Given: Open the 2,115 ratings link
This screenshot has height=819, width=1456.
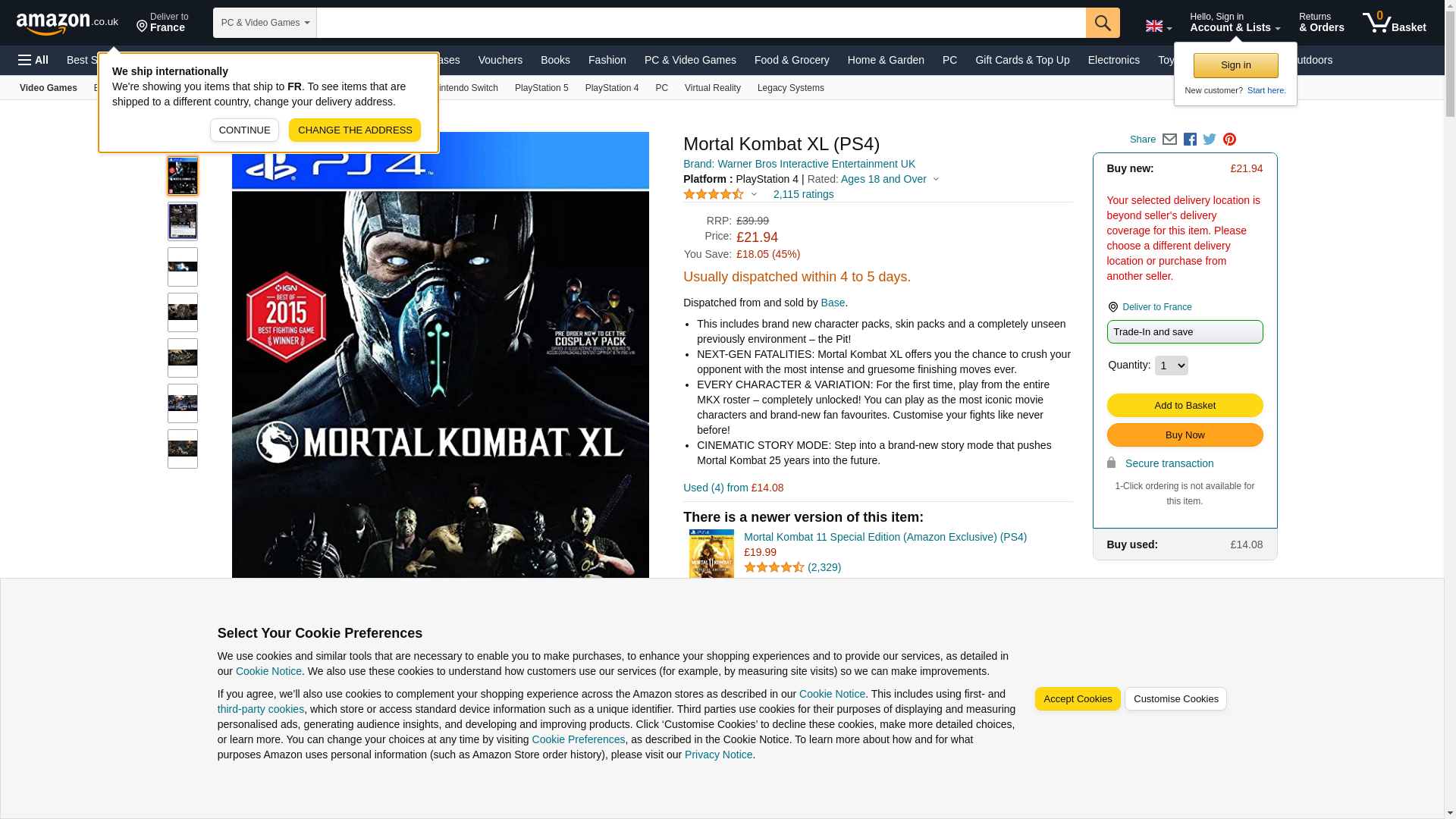Looking at the screenshot, I should click(x=803, y=195).
